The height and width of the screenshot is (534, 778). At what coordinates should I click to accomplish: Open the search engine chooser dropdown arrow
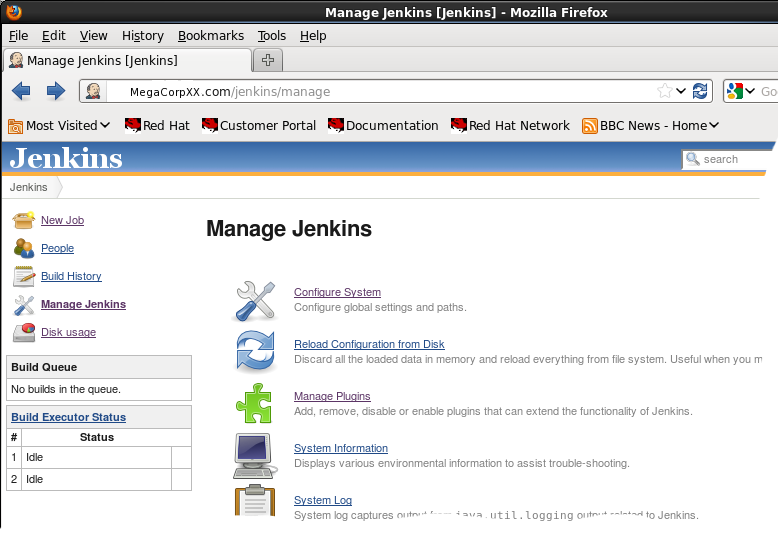[750, 91]
